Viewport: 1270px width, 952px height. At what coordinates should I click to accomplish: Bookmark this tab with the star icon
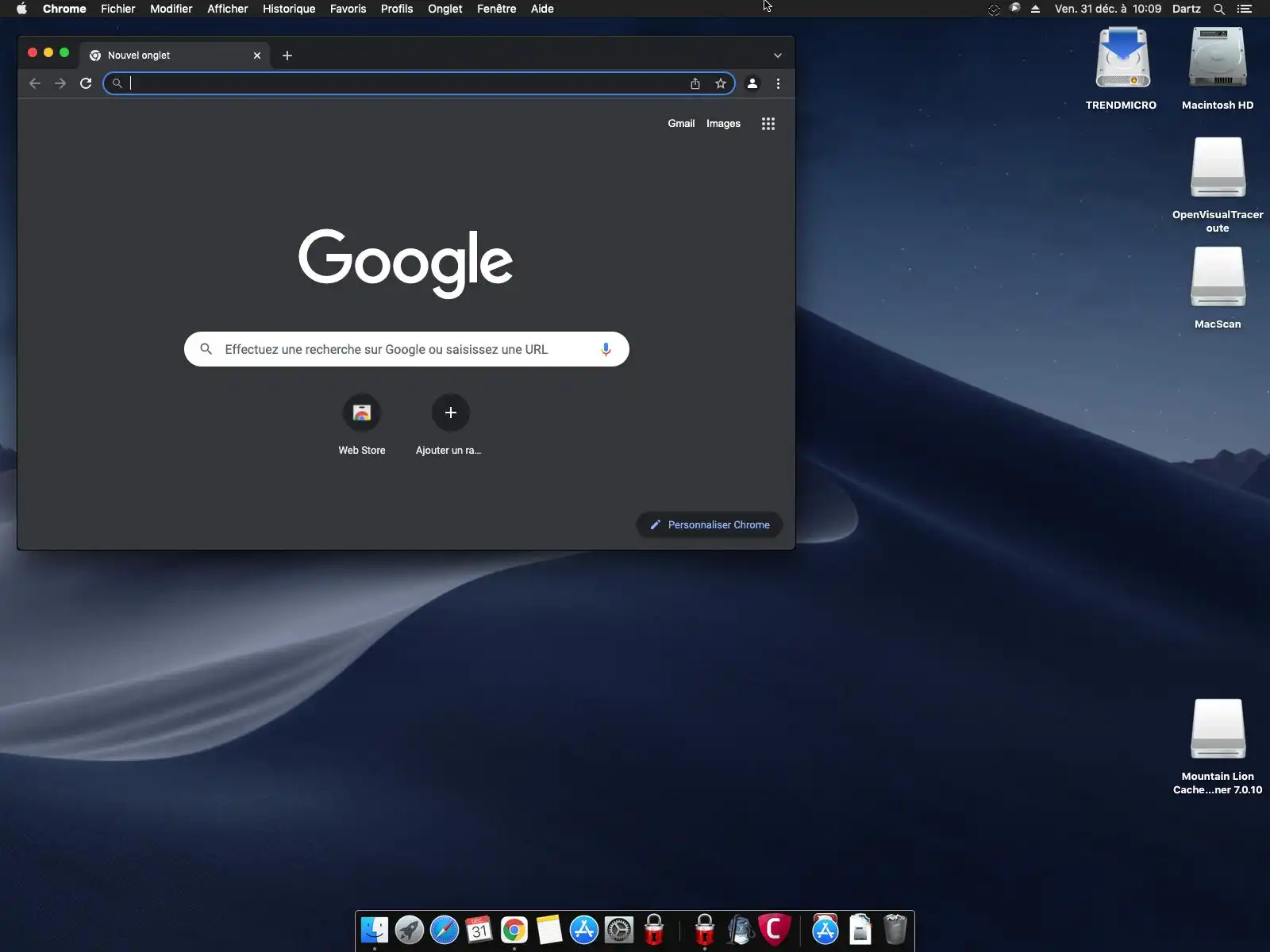click(x=721, y=83)
